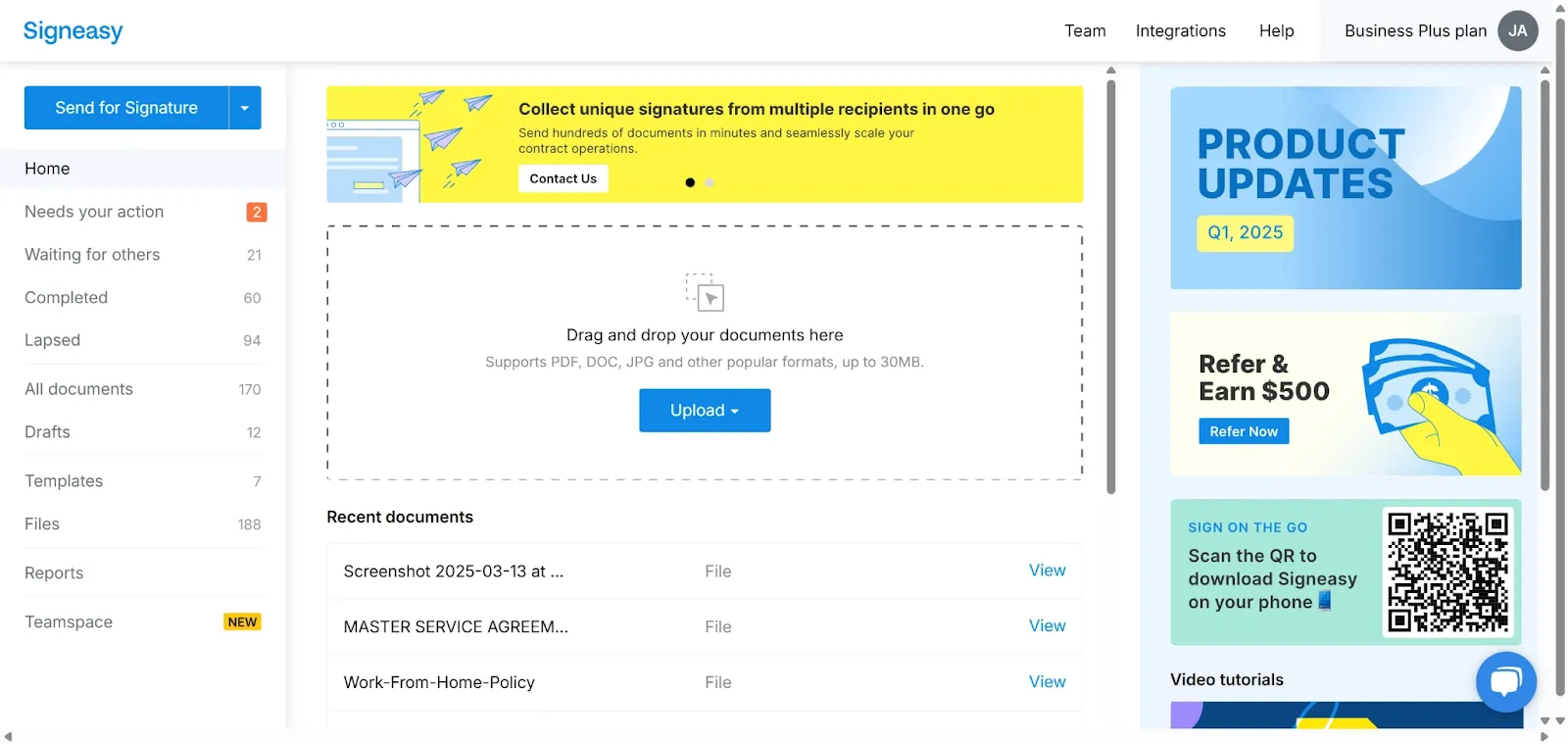This screenshot has height=744, width=1568.
Task: Click the Sign on the go card
Action: click(x=1346, y=572)
